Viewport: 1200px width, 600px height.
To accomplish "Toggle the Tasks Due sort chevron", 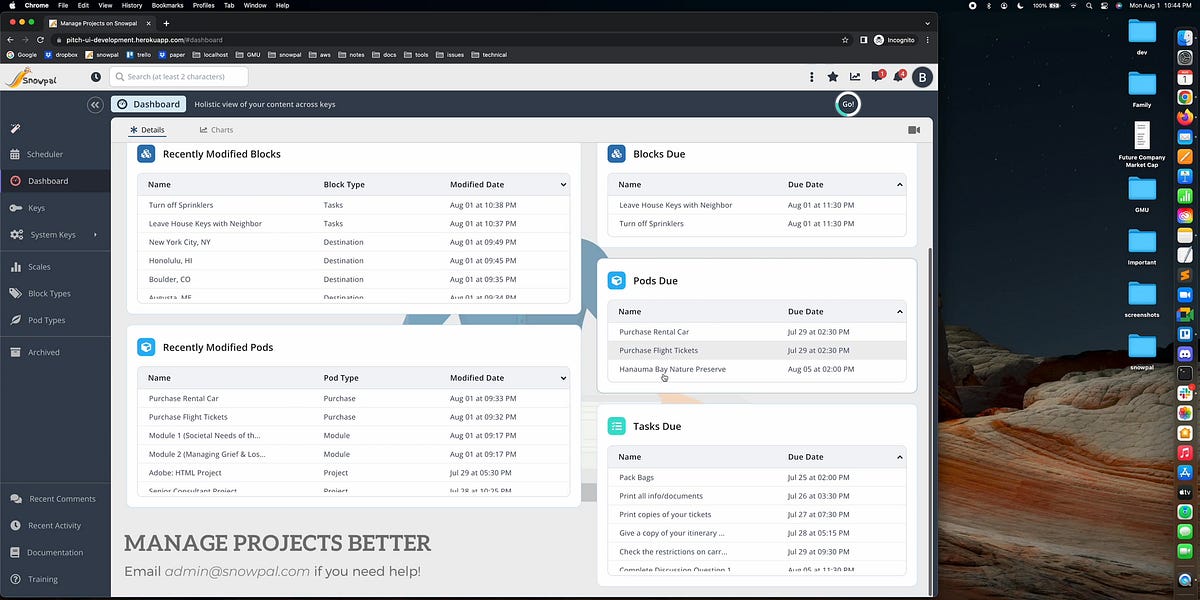I will (900, 457).
